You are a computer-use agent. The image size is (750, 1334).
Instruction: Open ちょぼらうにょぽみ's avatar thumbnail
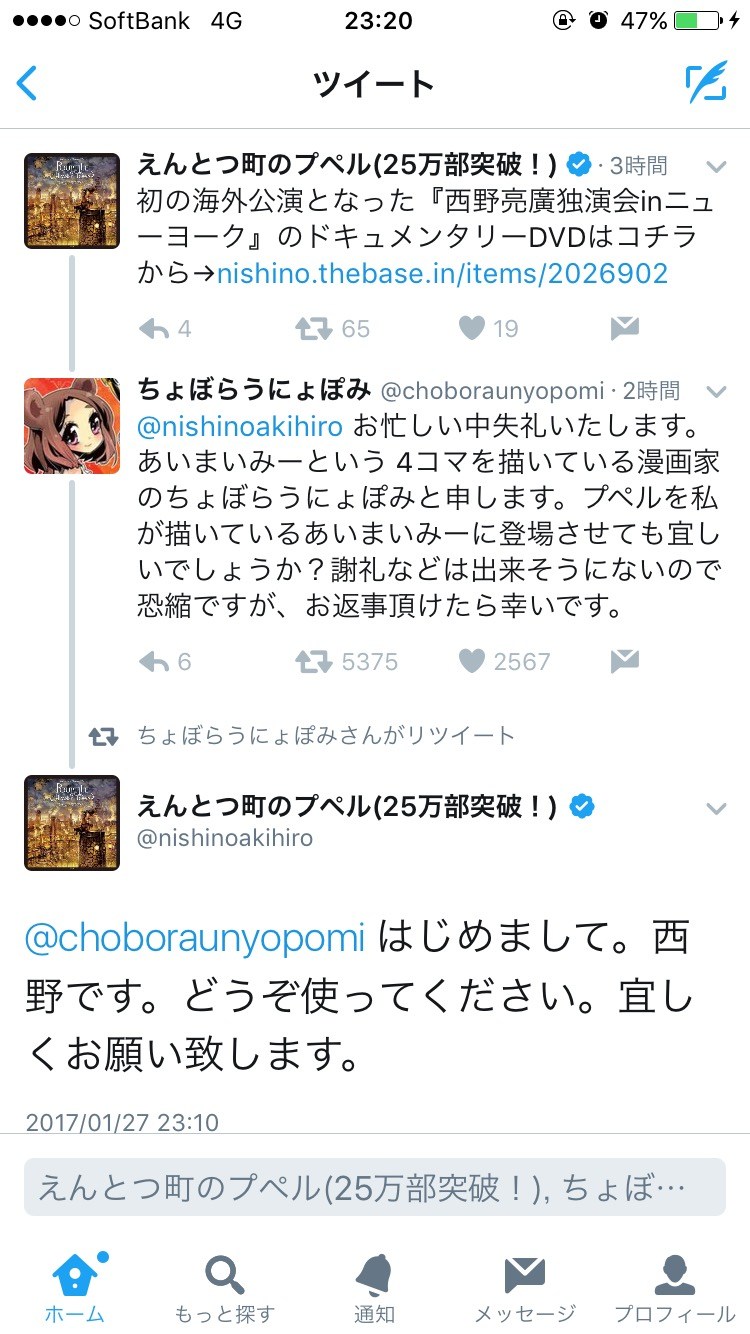click(x=72, y=426)
